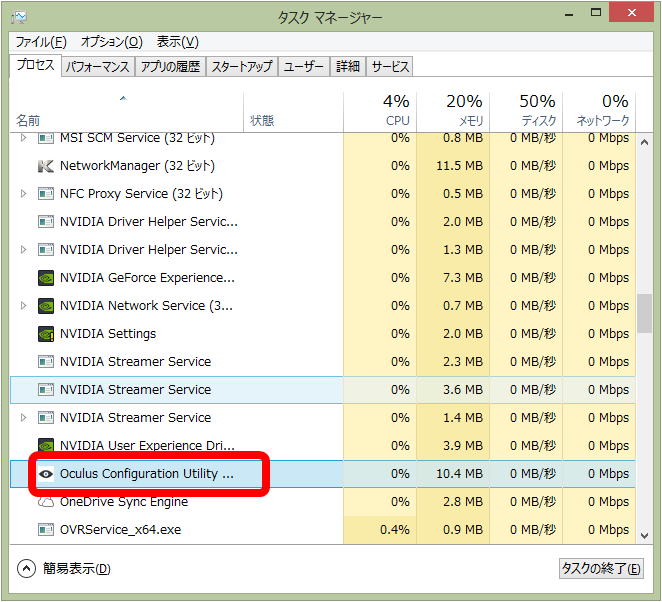Click the タスクの終了 button
Screen dimensions: 662x602
(x=601, y=569)
